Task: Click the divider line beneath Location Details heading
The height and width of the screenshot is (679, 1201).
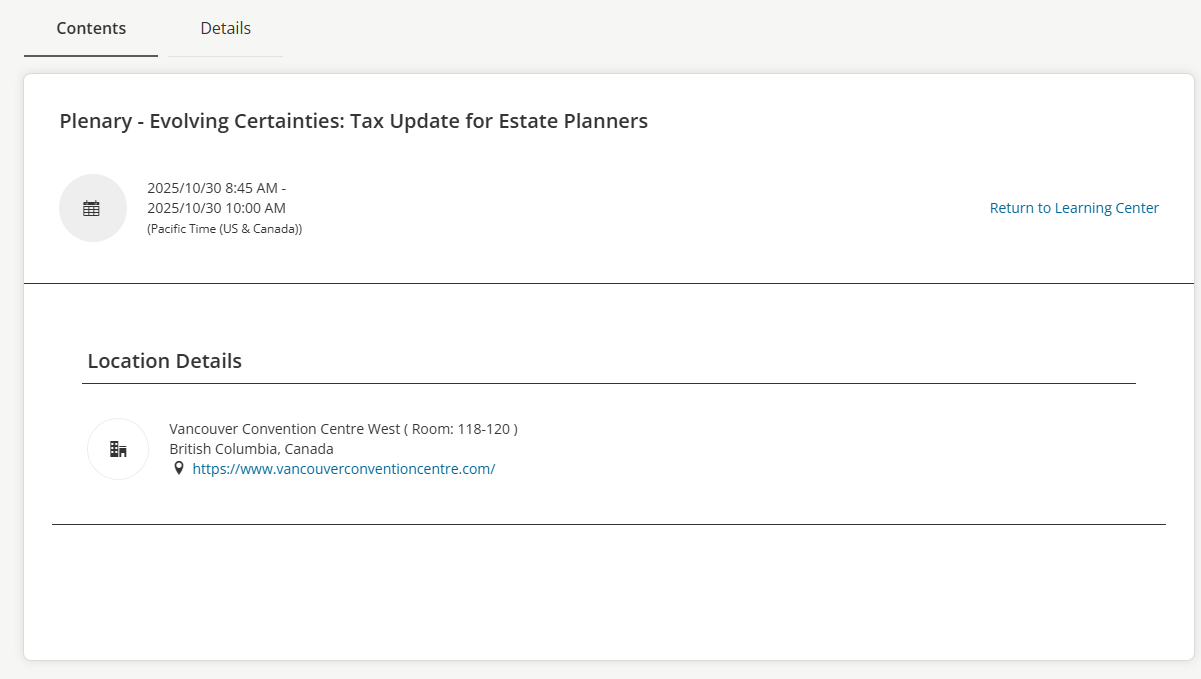Action: coord(608,383)
